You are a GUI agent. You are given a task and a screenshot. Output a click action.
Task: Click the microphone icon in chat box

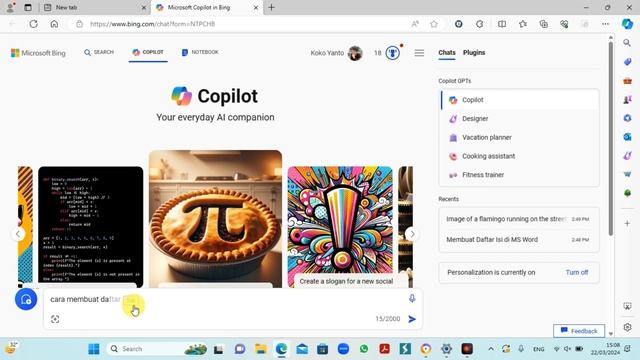412,299
